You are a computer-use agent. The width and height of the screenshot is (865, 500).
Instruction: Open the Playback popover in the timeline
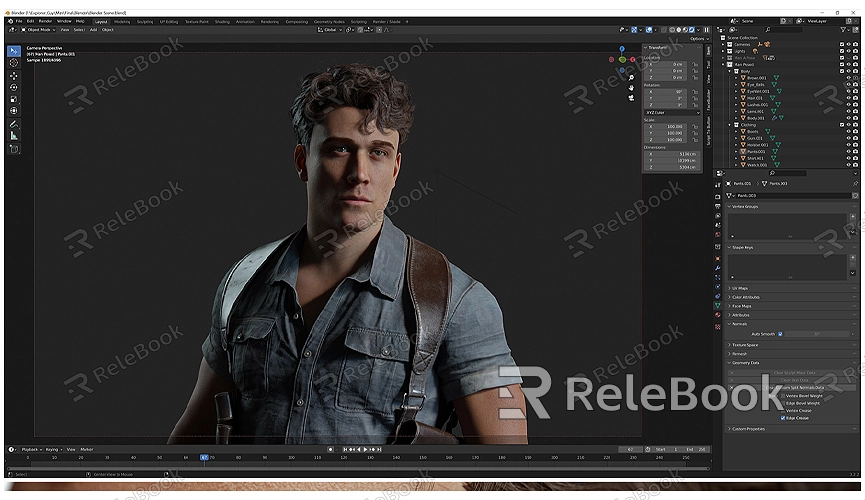(32, 449)
